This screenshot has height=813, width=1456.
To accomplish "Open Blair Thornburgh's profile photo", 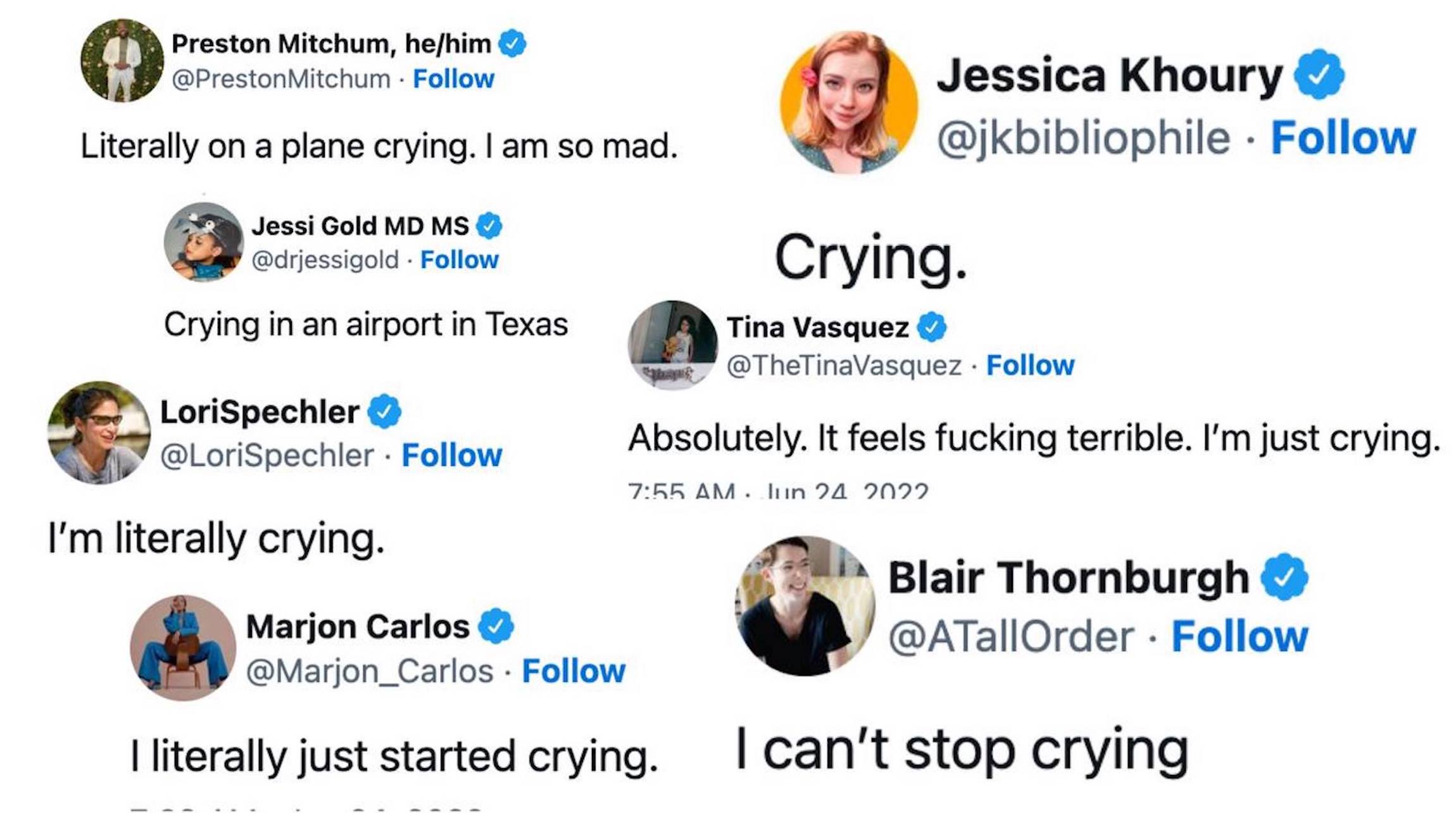I will (x=805, y=606).
